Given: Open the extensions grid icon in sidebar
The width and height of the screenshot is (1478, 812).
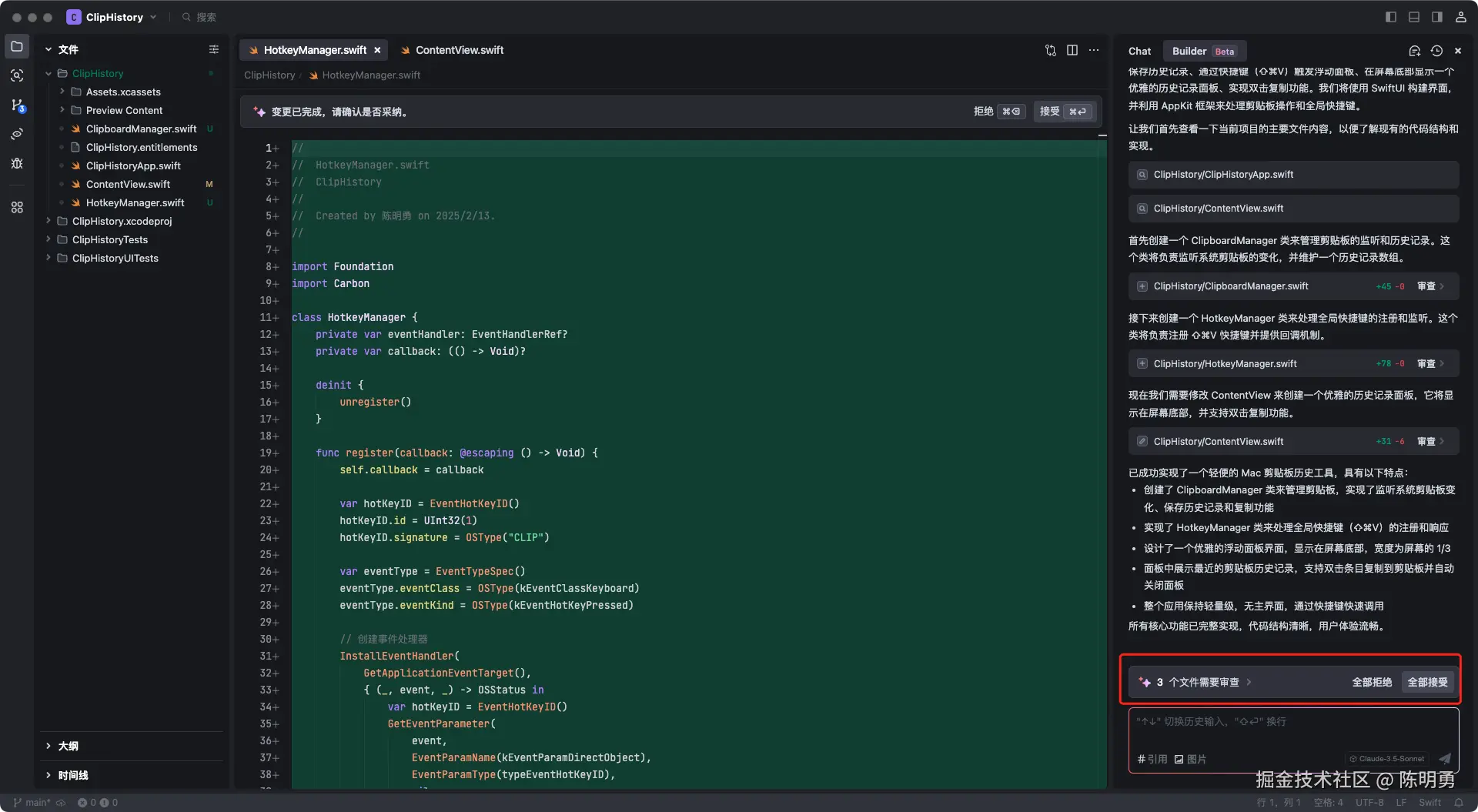Looking at the screenshot, I should 17,207.
